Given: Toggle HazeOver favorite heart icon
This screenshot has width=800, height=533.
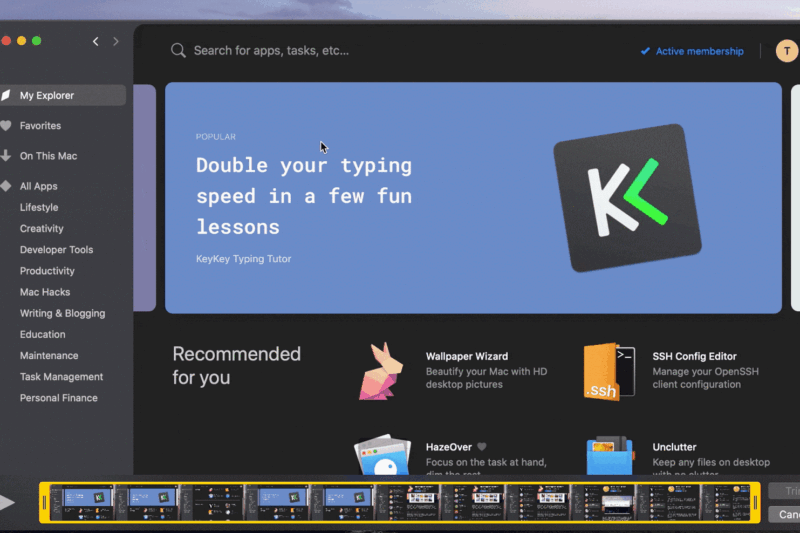Looking at the screenshot, I should click(x=482, y=447).
